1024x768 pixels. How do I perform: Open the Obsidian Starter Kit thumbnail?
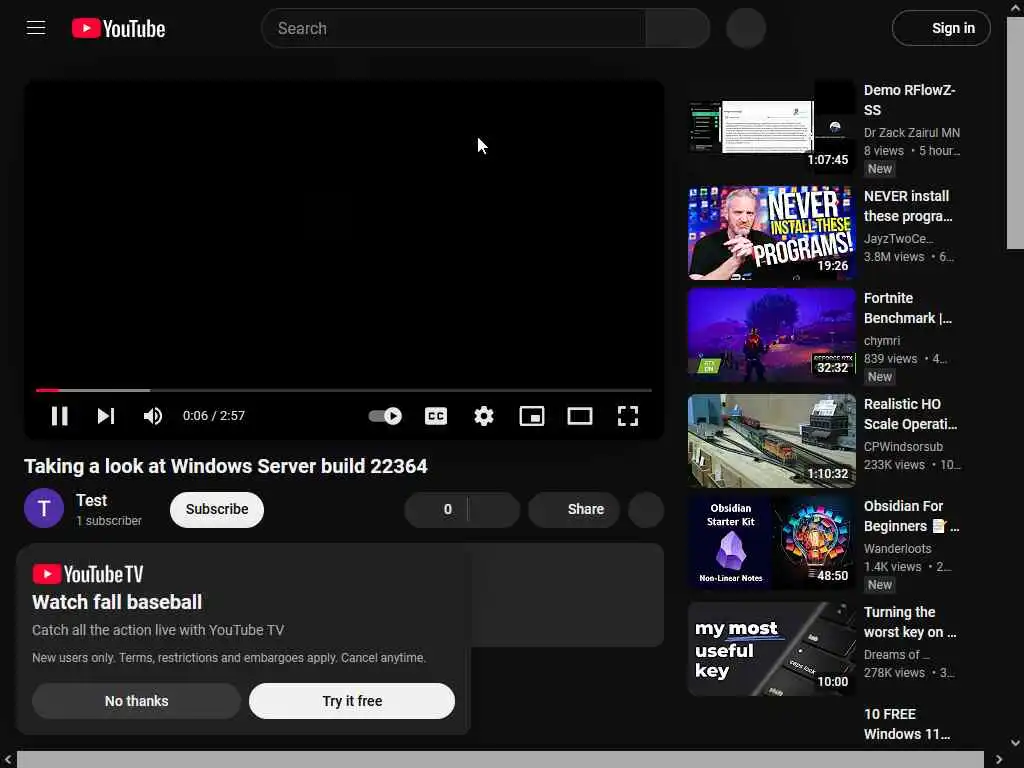tap(771, 543)
